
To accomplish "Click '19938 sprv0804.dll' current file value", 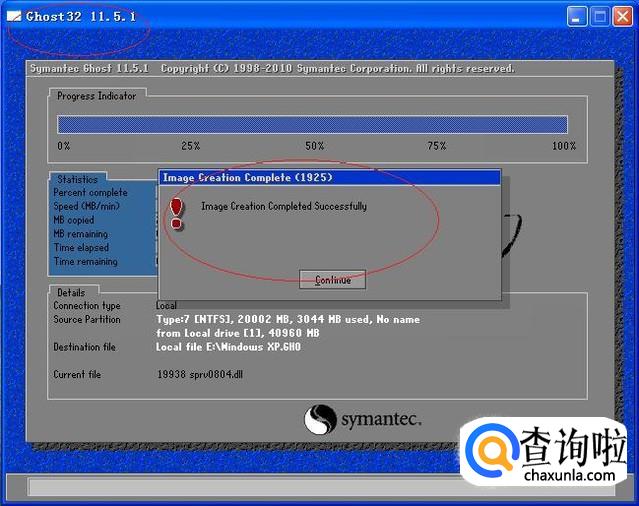I will (200, 374).
